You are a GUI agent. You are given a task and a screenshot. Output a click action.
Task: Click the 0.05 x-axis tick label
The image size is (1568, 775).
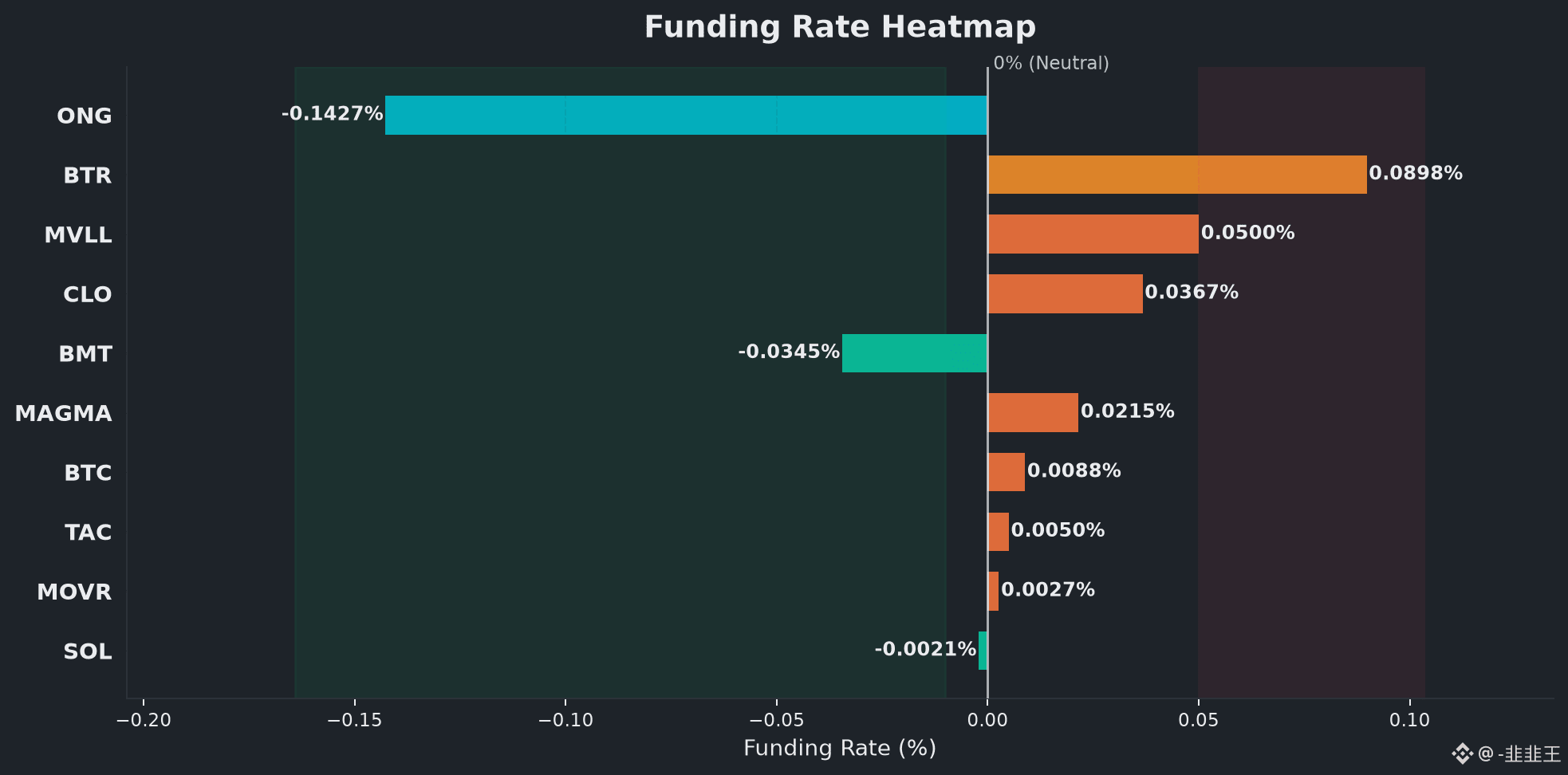point(1199,721)
